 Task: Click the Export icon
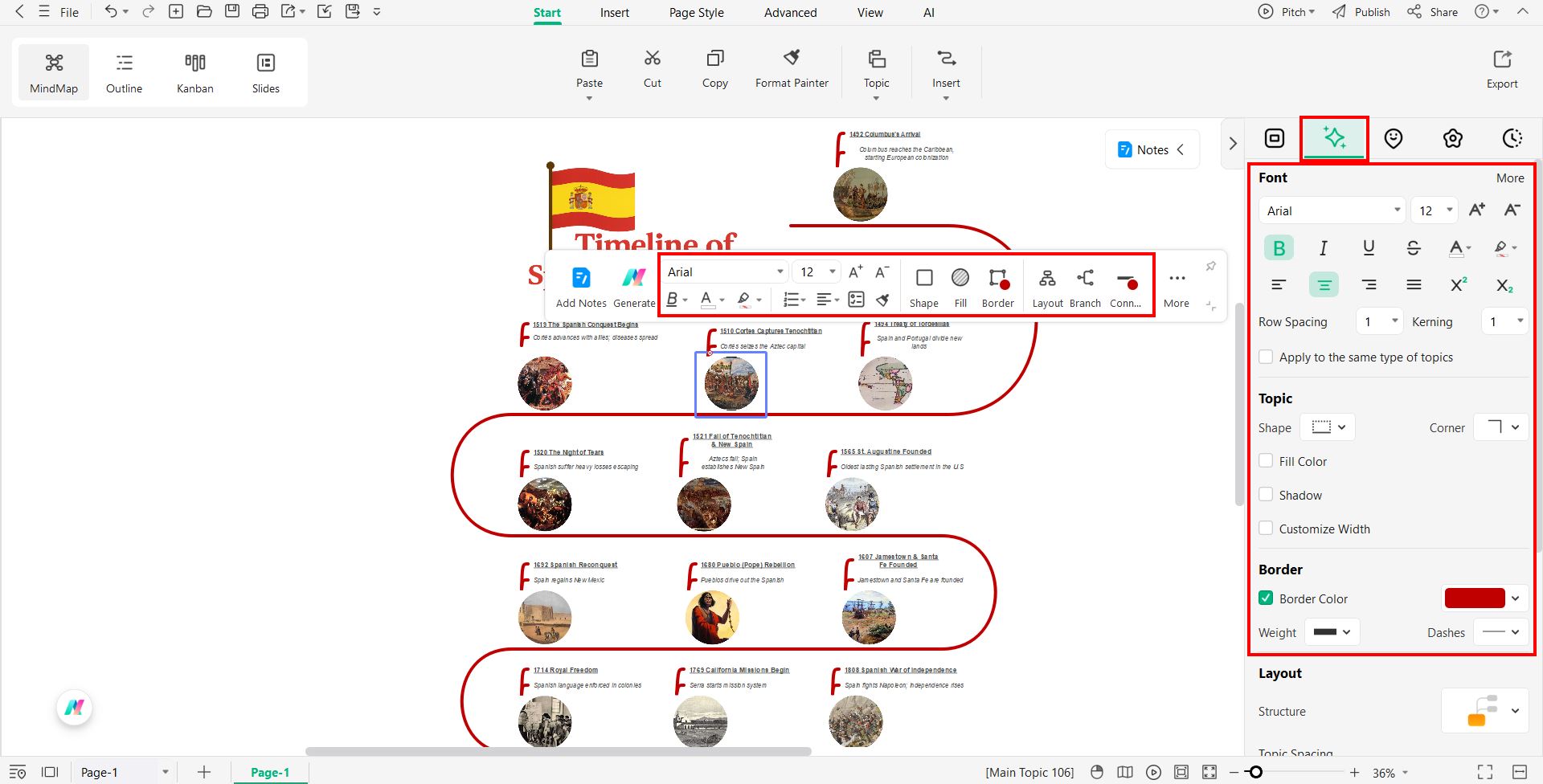click(x=1502, y=69)
